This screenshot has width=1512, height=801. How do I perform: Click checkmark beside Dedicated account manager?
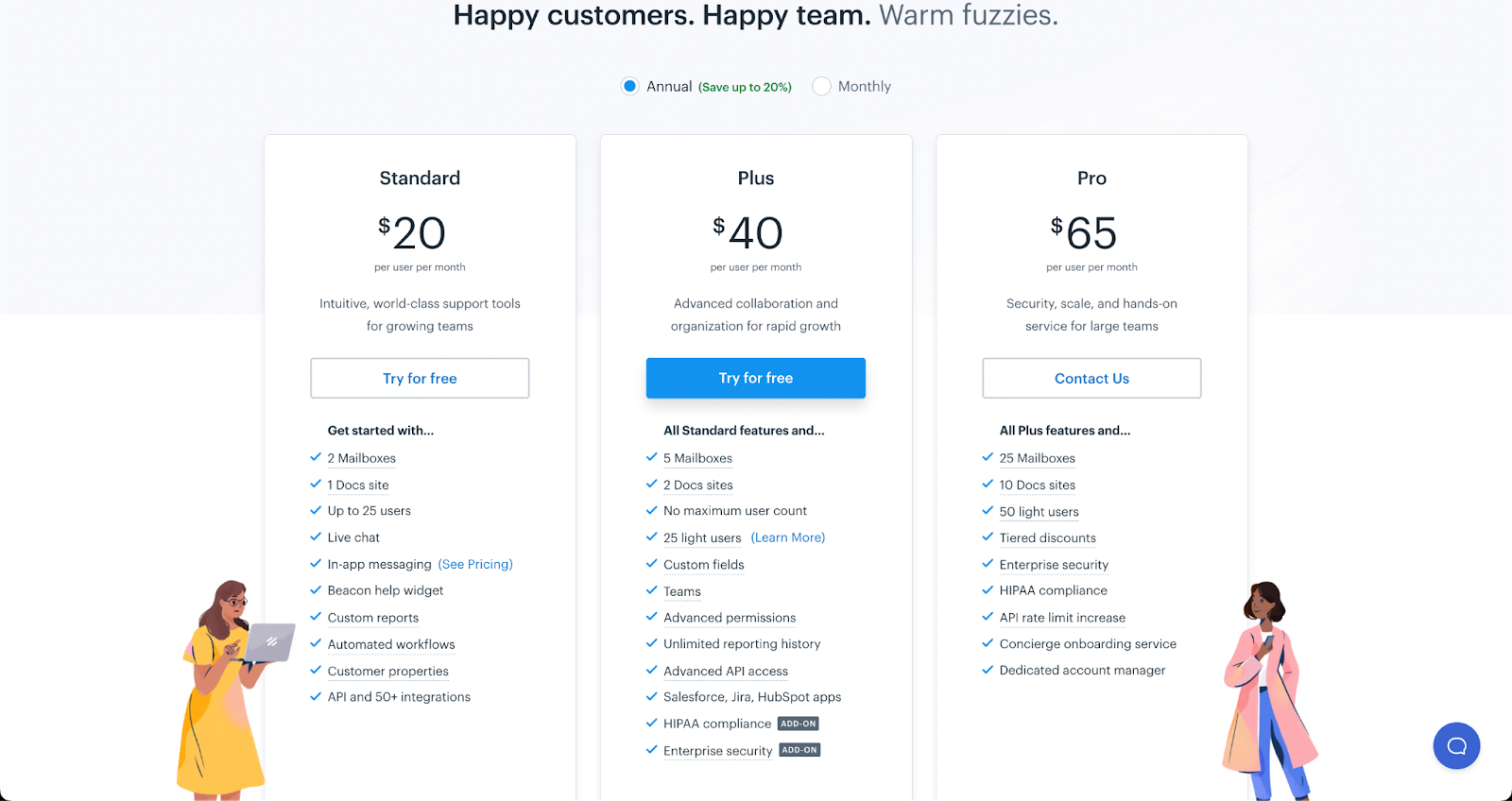(x=988, y=670)
